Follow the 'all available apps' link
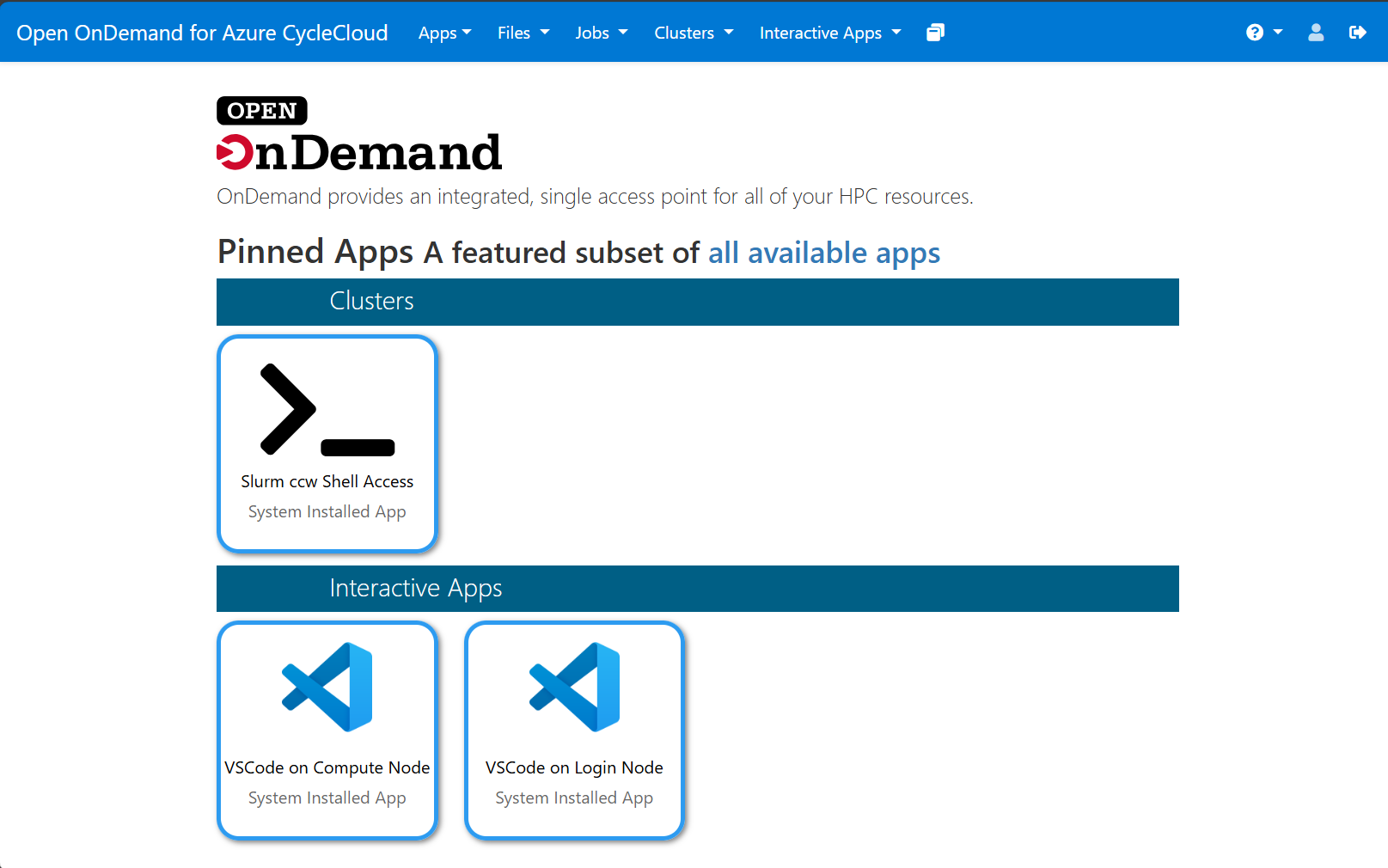This screenshot has height=868, width=1388. pos(824,253)
